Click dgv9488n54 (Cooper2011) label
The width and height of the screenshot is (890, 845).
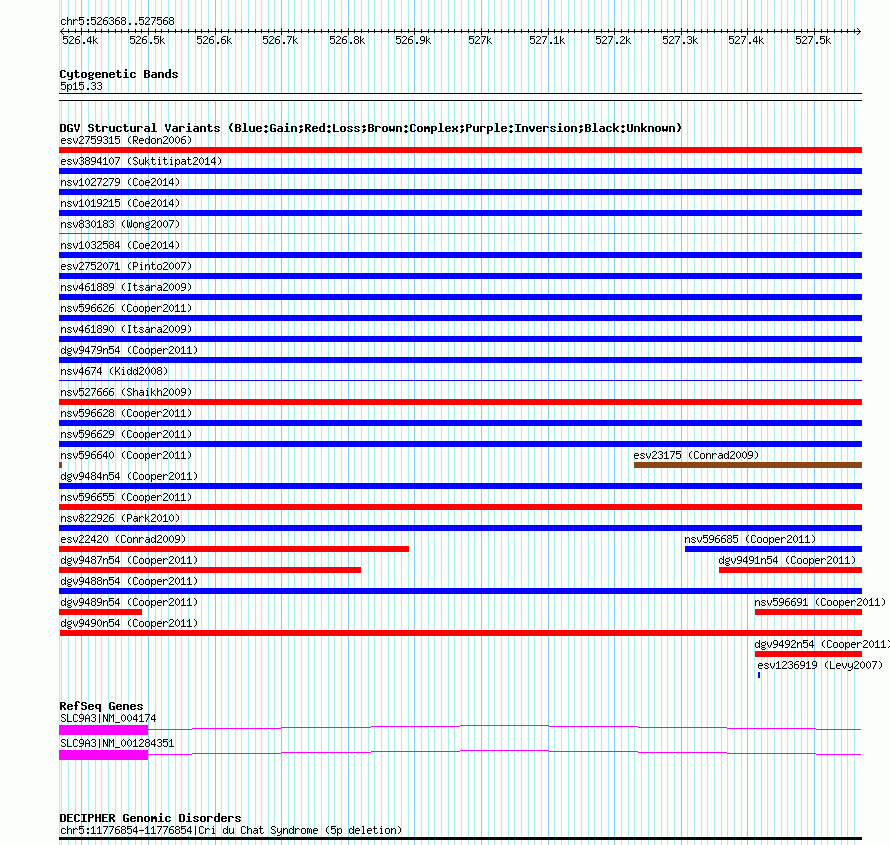tap(129, 581)
